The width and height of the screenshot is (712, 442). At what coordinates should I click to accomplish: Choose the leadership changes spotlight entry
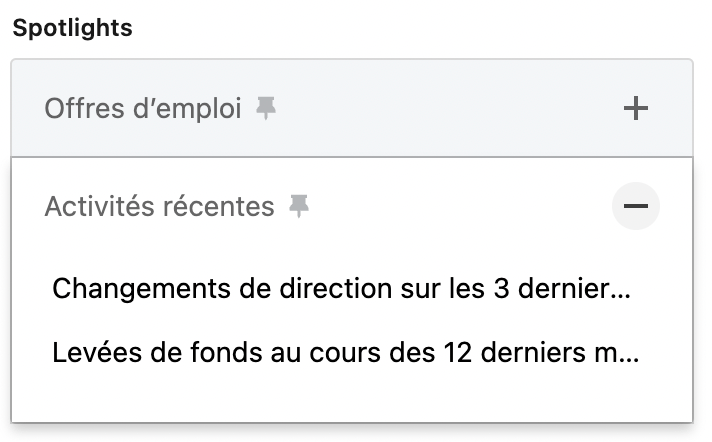341,288
